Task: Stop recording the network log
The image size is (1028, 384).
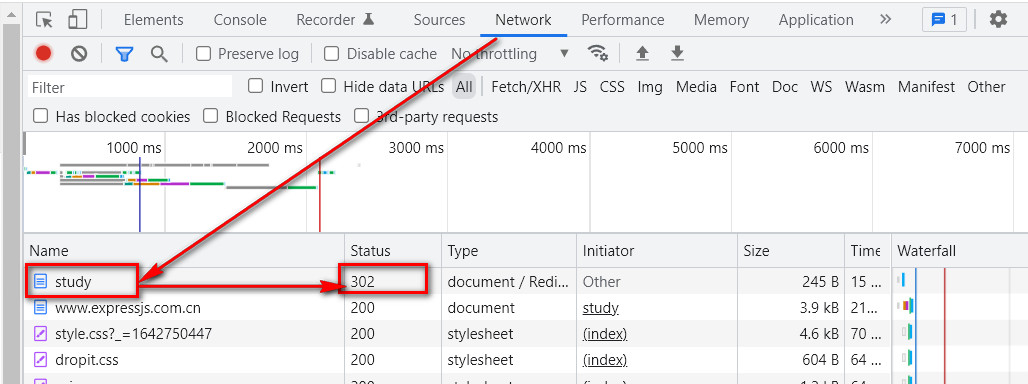Action: click(x=43, y=54)
